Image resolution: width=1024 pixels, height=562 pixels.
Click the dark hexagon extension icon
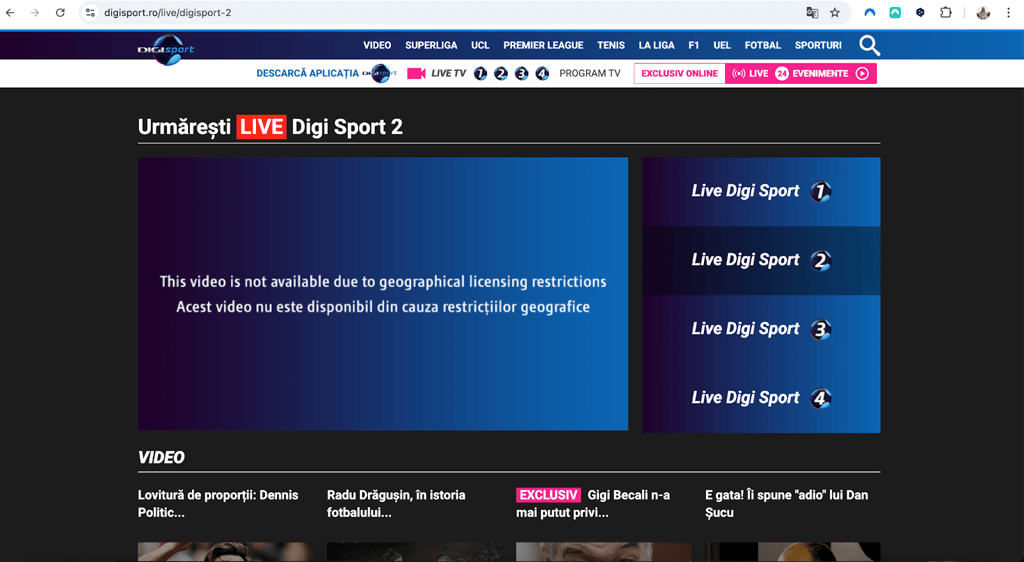[x=920, y=12]
